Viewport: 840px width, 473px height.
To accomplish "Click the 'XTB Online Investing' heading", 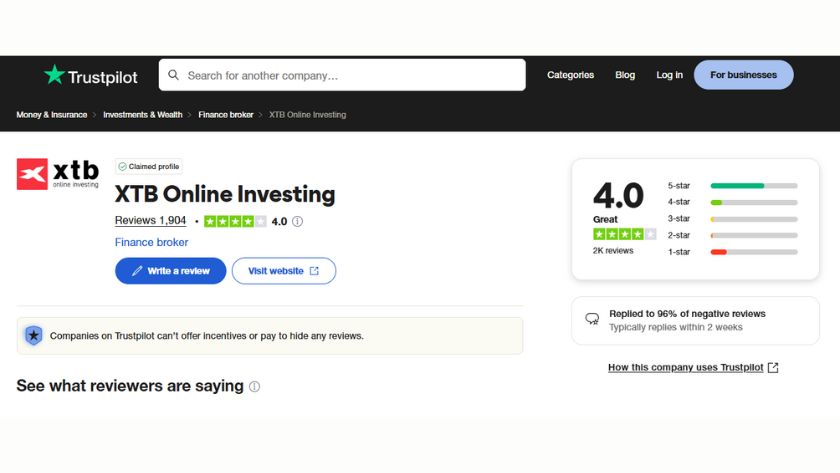I will click(x=225, y=194).
